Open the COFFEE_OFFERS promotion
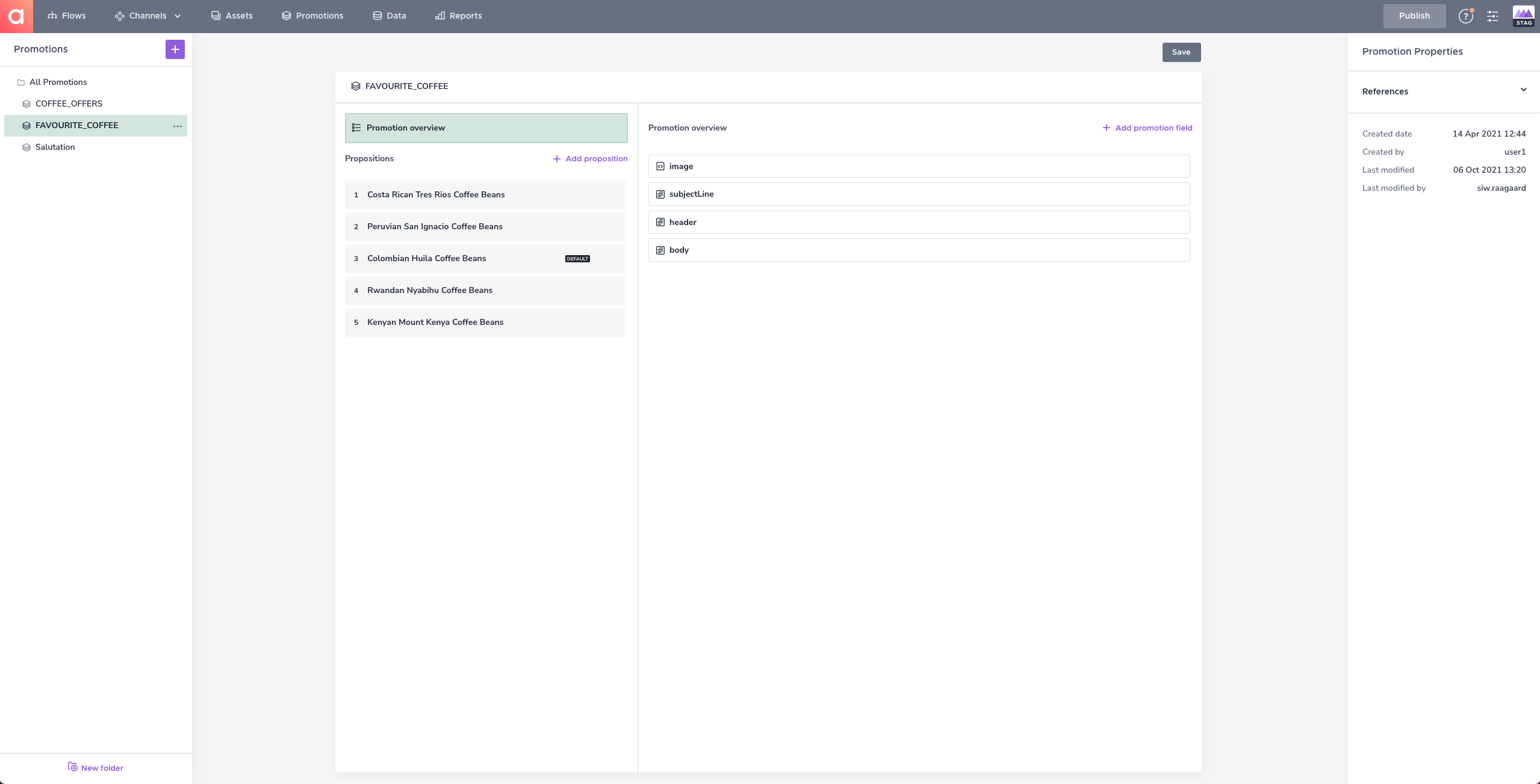The image size is (1540, 784). (x=69, y=103)
